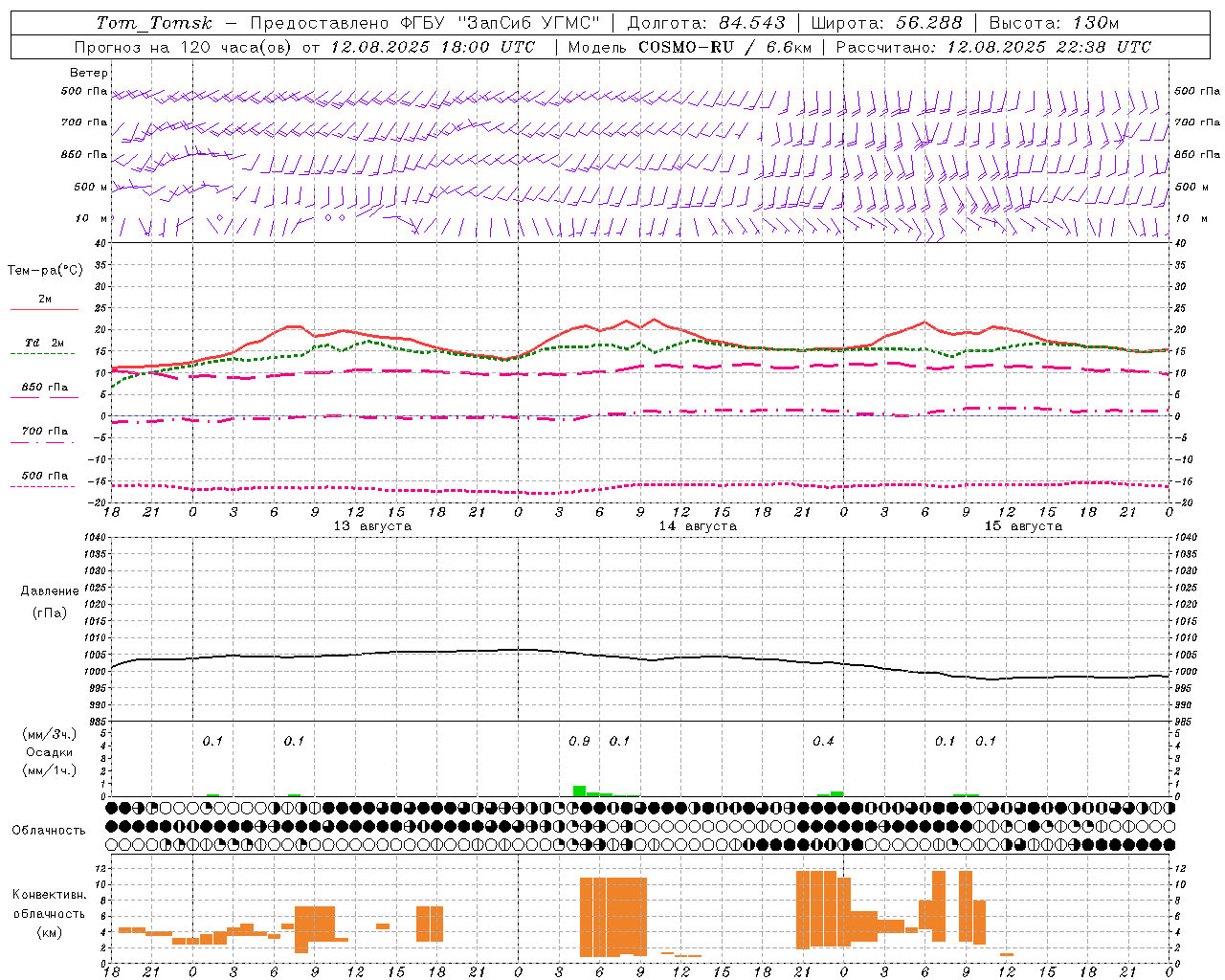Viewport: 1225px width, 980px height.
Task: Select the model label 'COSMO-RU / 6.6км'
Action: click(725, 47)
